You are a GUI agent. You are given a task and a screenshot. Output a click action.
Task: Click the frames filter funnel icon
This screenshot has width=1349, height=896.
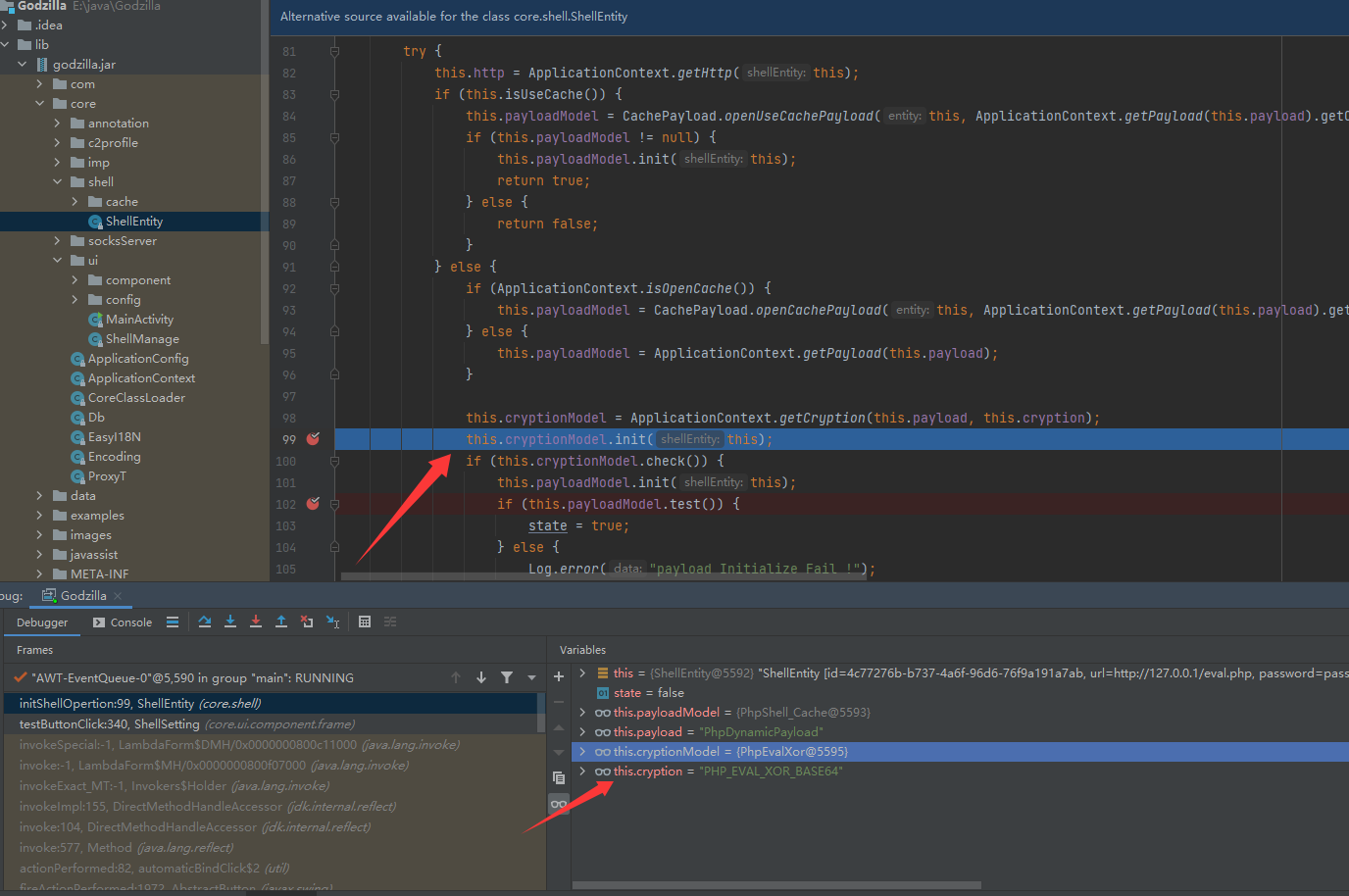[507, 677]
